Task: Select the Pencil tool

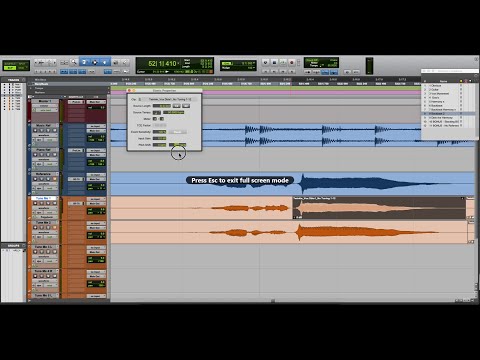Action: pyautogui.click(x=125, y=62)
